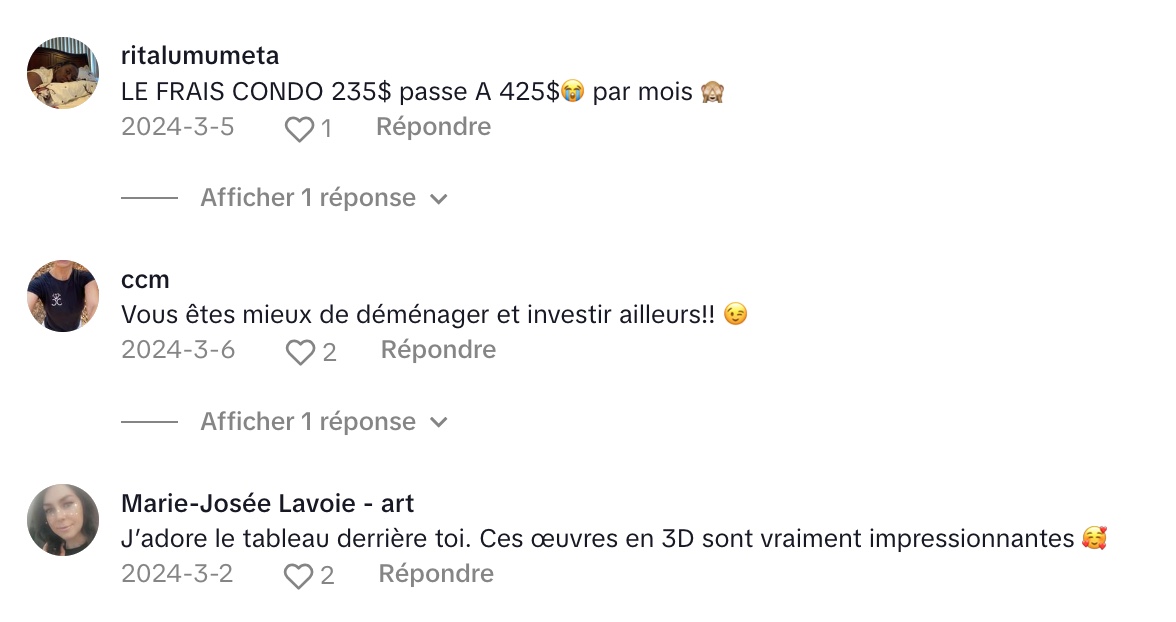The width and height of the screenshot is (1176, 622).
Task: Open the ritalumumeta username link
Action: point(200,55)
